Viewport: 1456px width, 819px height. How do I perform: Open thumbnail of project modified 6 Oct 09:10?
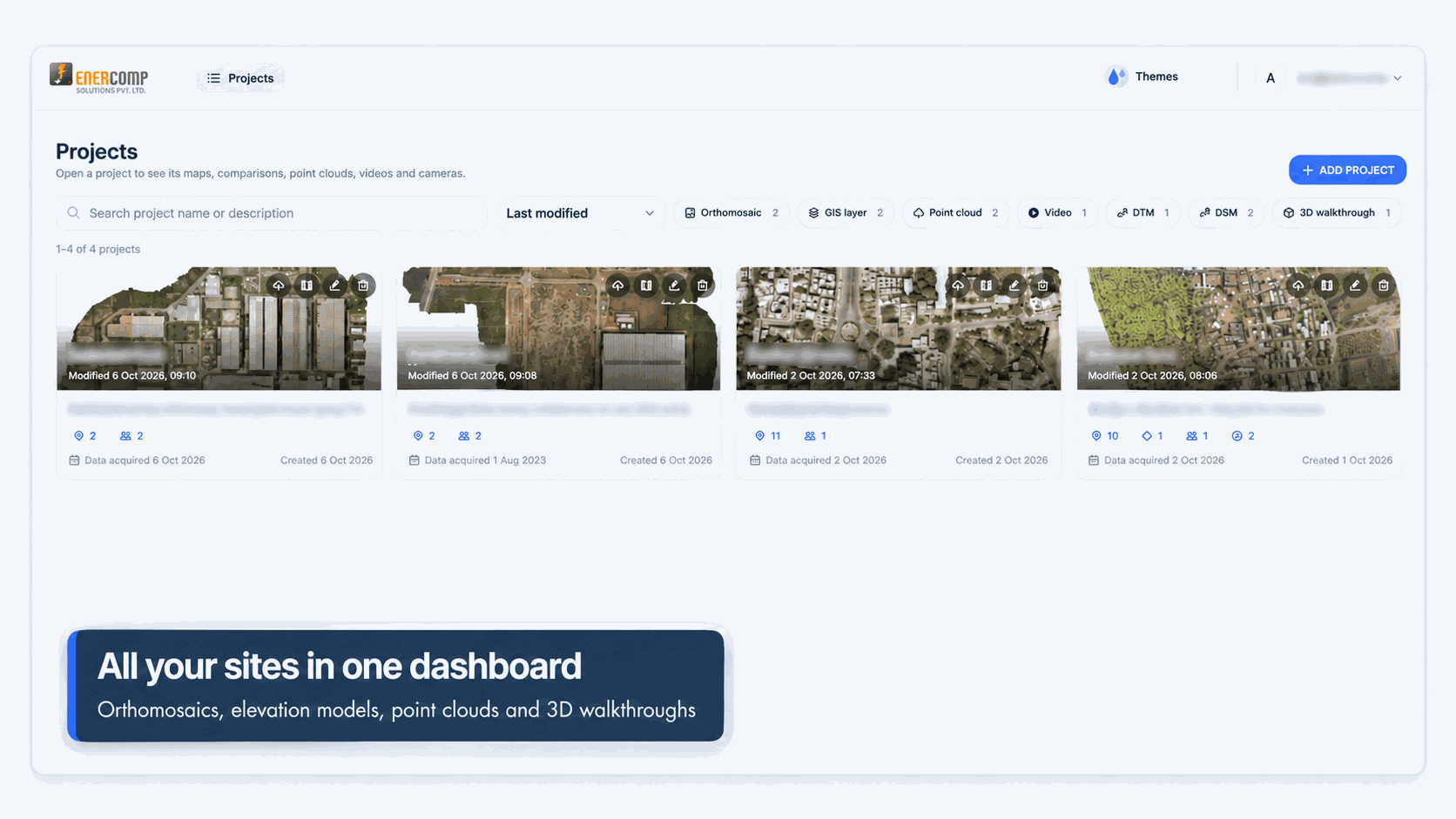(x=219, y=328)
